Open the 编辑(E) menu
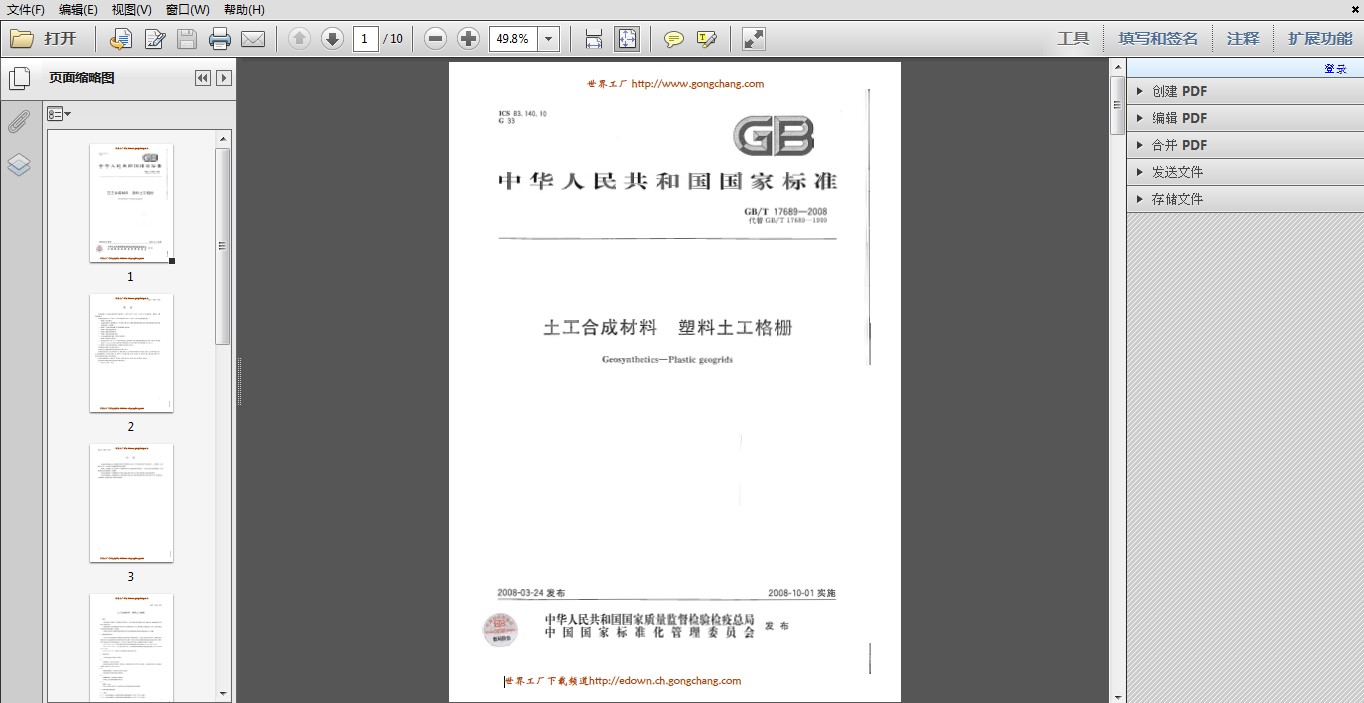The image size is (1364, 703). [x=78, y=9]
